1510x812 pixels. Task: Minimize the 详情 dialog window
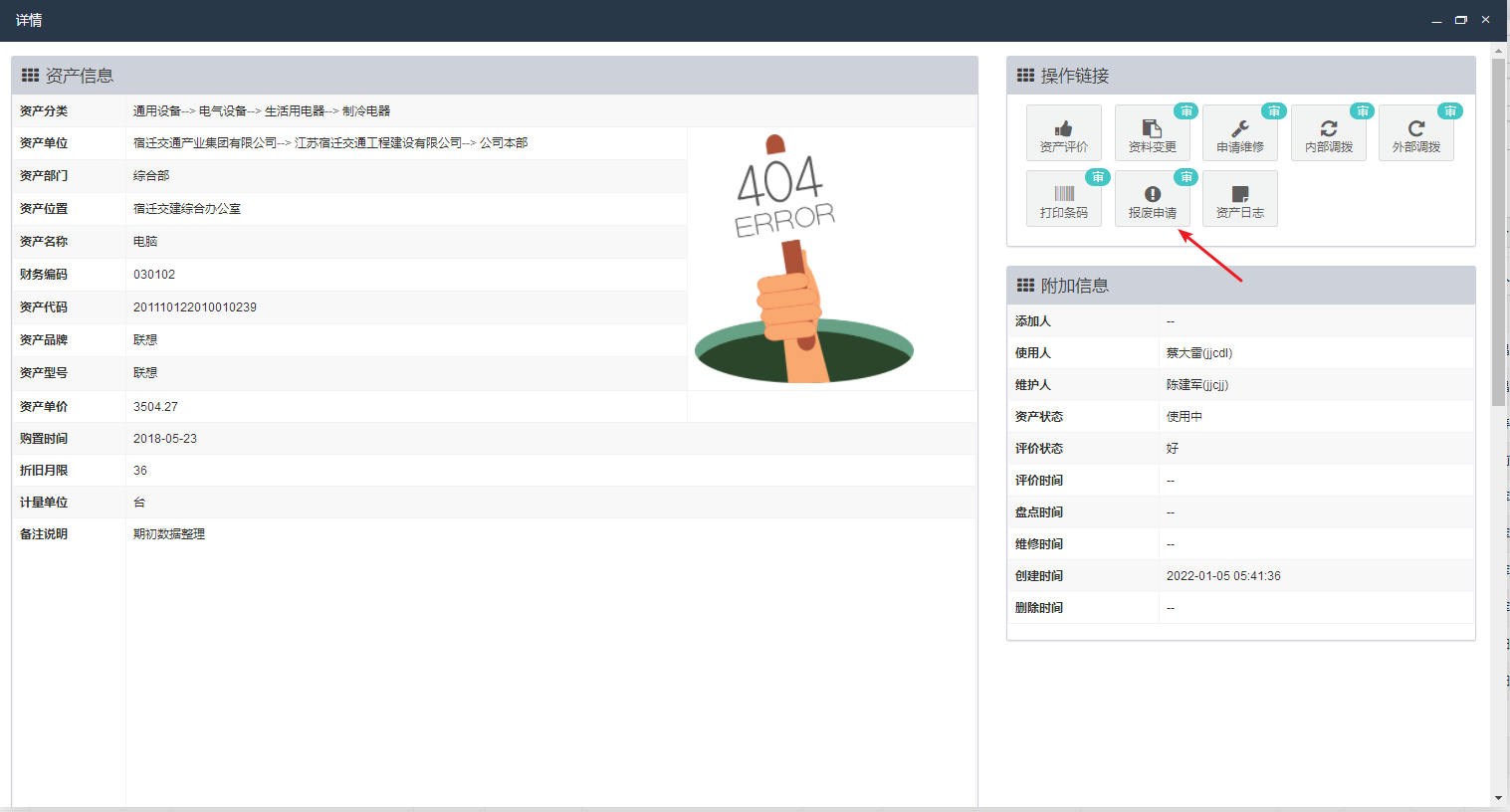tap(1436, 20)
